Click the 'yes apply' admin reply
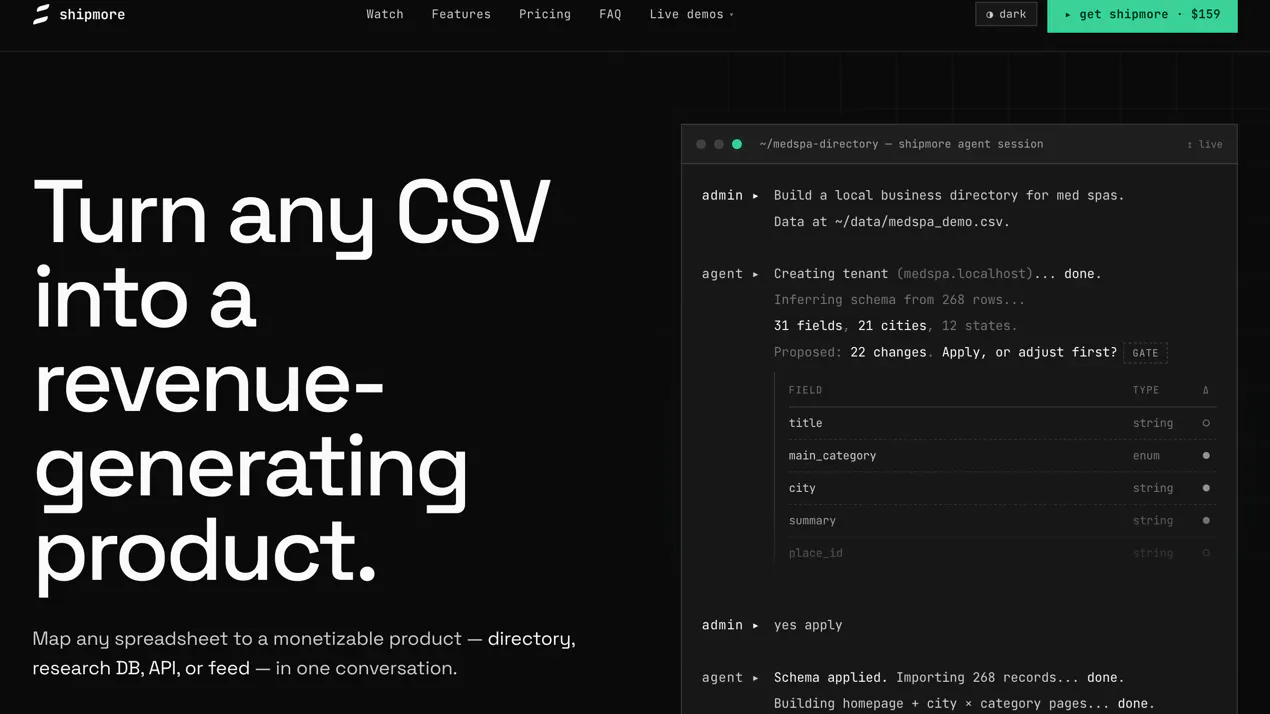Screen dimensions: 1270x714 tap(808, 625)
